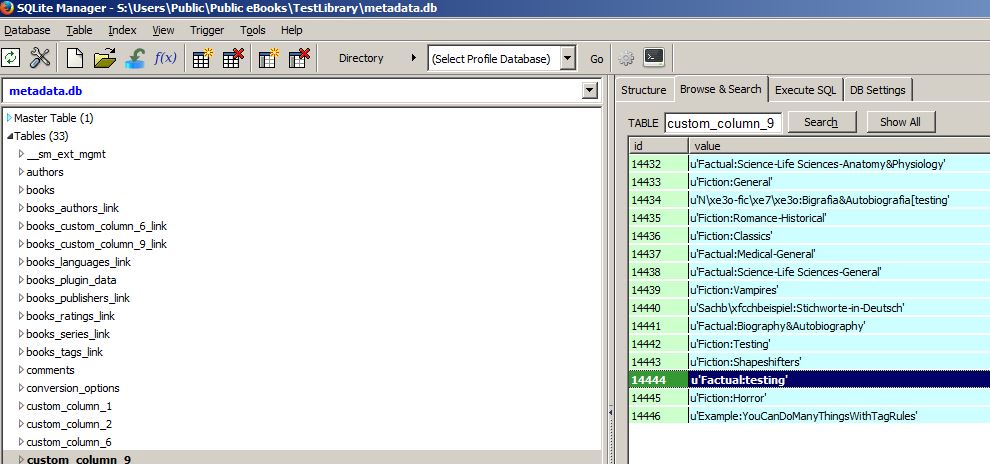Image resolution: width=990 pixels, height=464 pixels.
Task: Open the Tools menu
Action: [253, 30]
